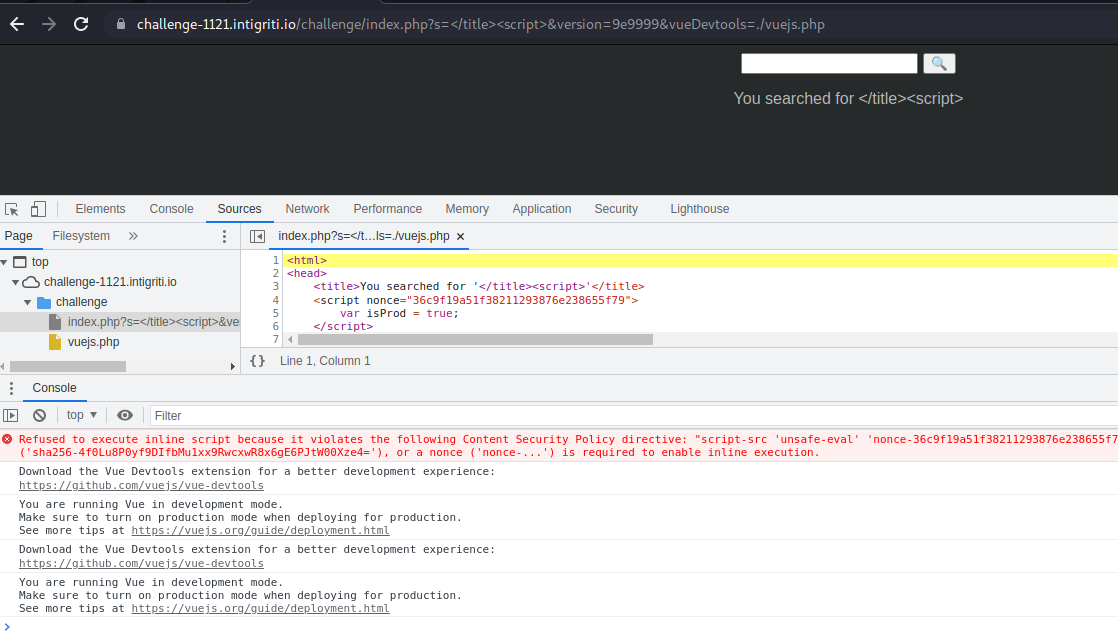Click the console input prompt chevron
Screen dimensions: 1118x635
point(7,626)
